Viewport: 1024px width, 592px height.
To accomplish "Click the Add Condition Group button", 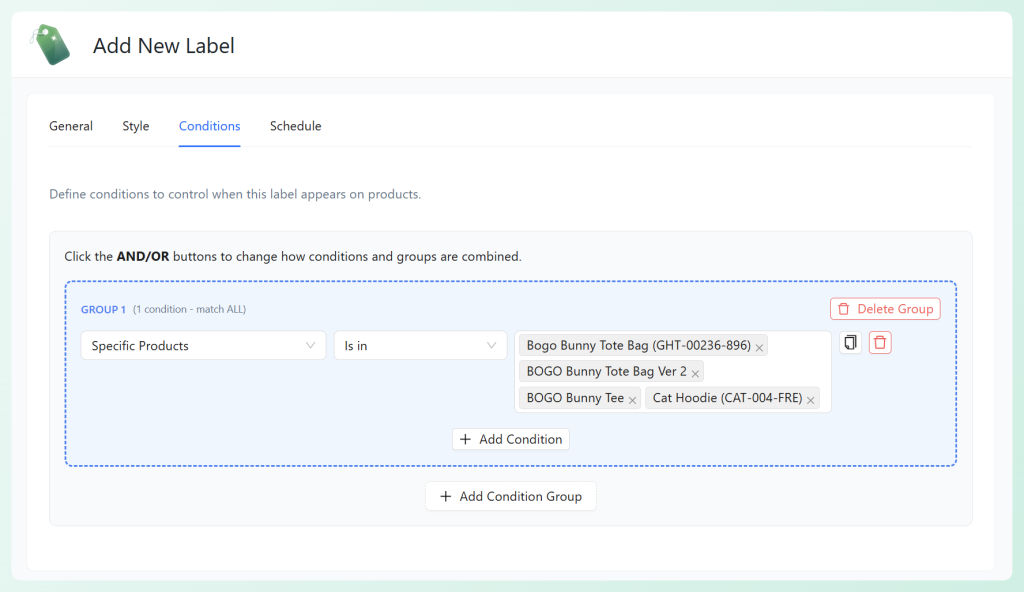I will [510, 496].
